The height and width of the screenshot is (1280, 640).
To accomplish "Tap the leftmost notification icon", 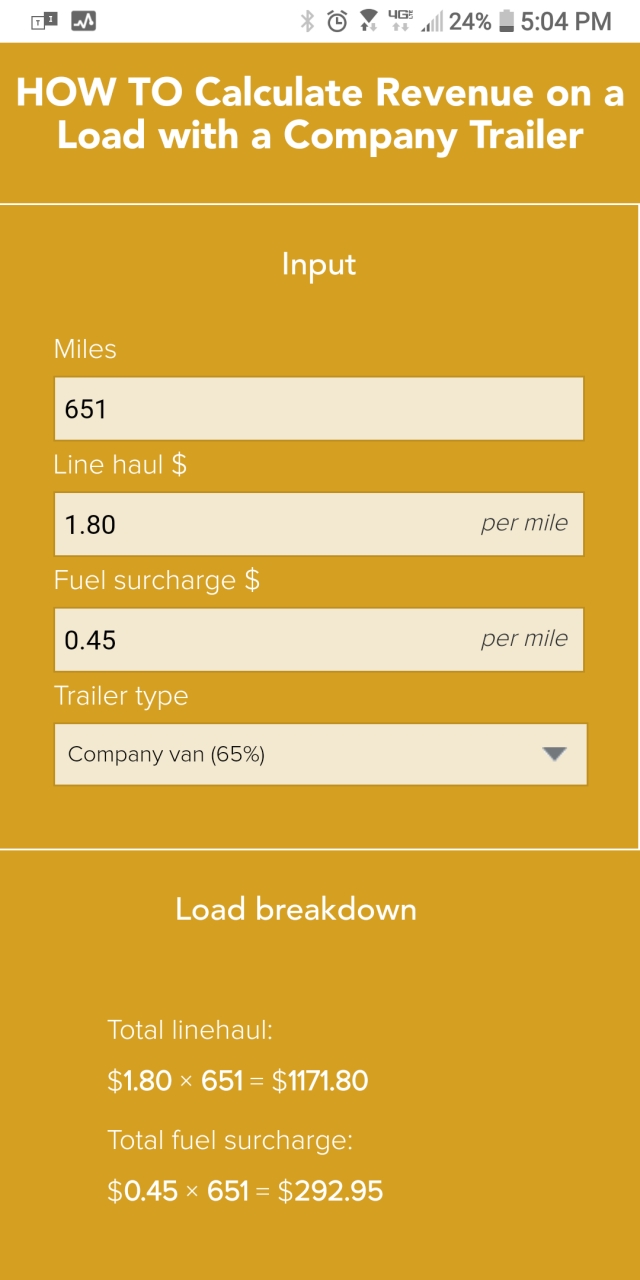I will (45, 21).
